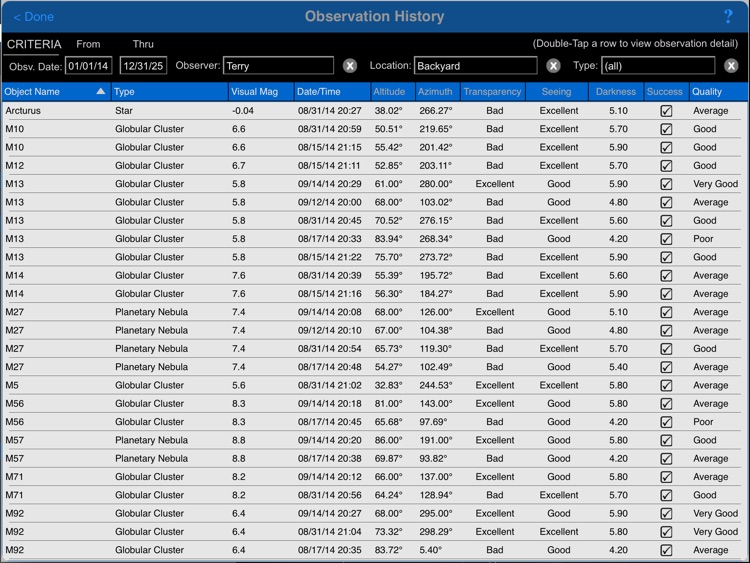Select the Arcturus object name
Viewport: 750px width, 563px height.
click(x=23, y=110)
